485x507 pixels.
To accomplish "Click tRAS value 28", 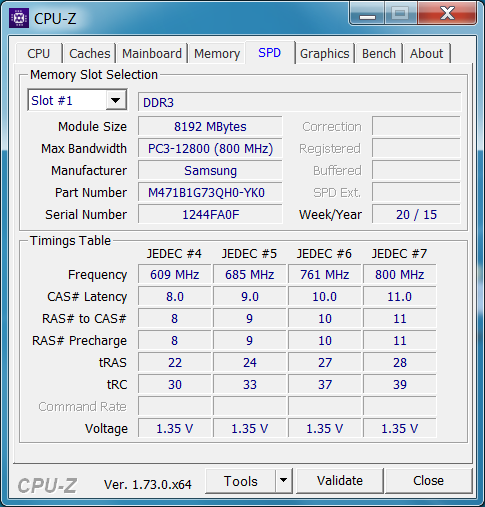I will (x=400, y=363).
